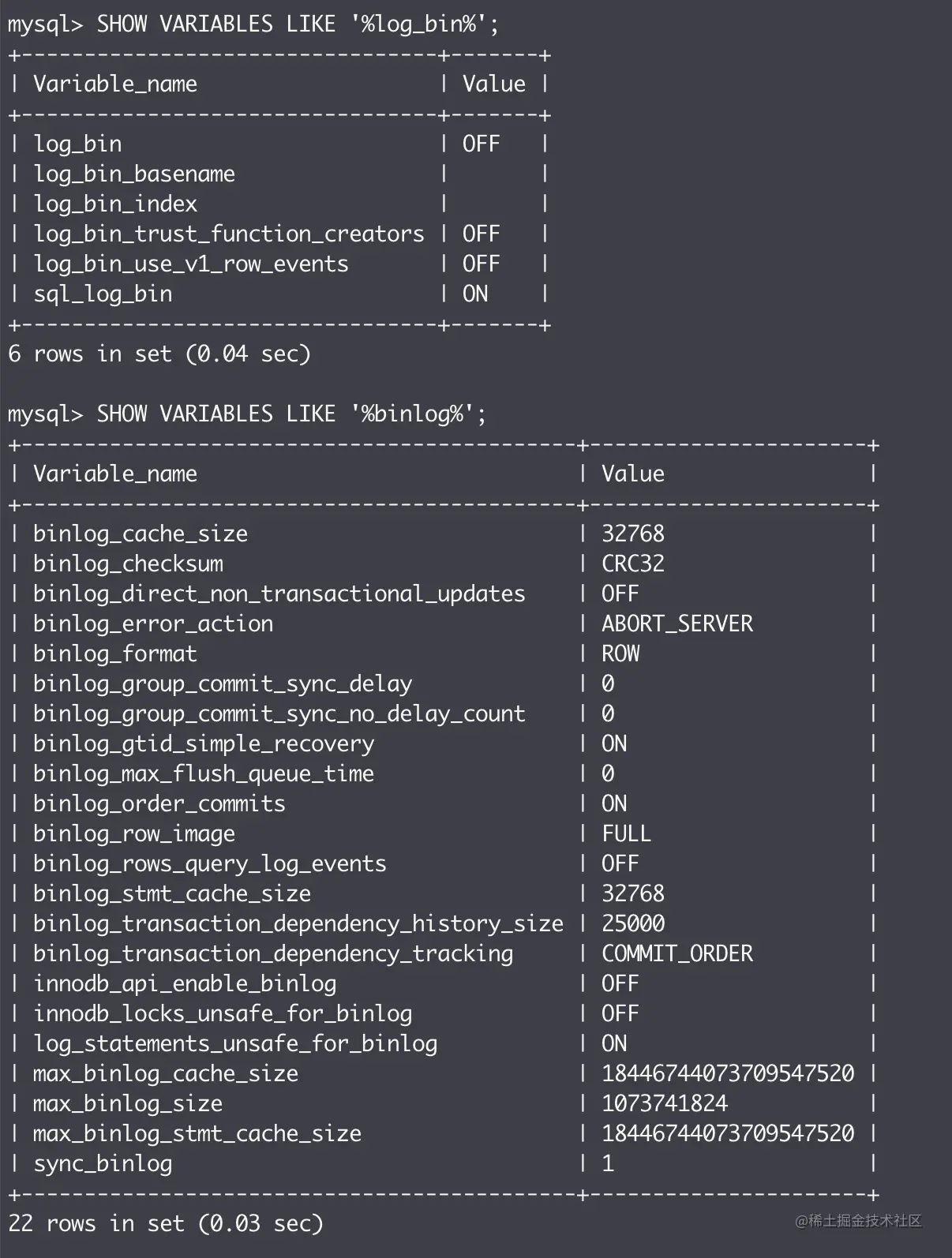Click the SHOW VARIABLES LIKE '%log_bin%' command line
Viewport: 952px width, 1258px height.
pos(253,24)
